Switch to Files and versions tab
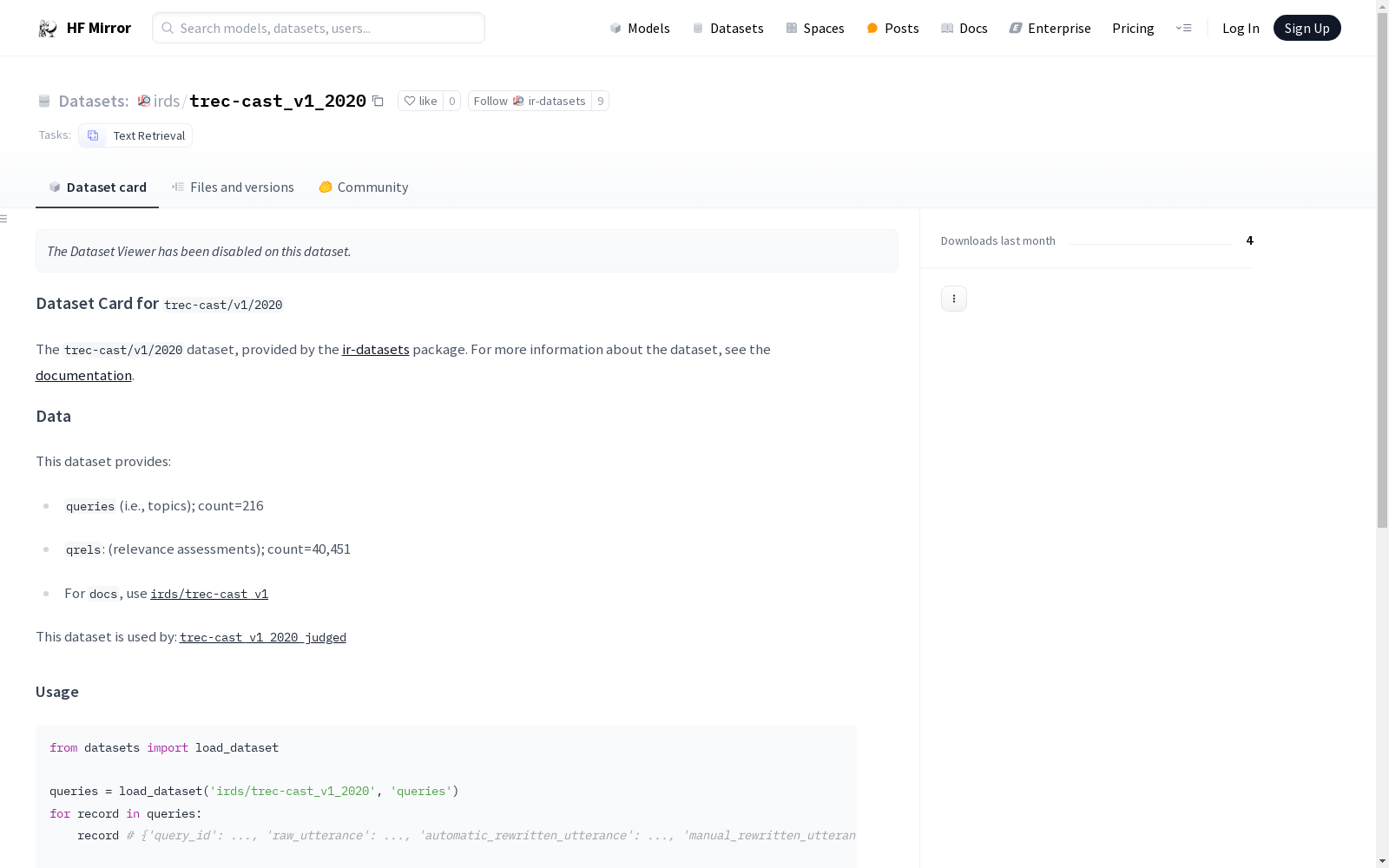 [233, 187]
